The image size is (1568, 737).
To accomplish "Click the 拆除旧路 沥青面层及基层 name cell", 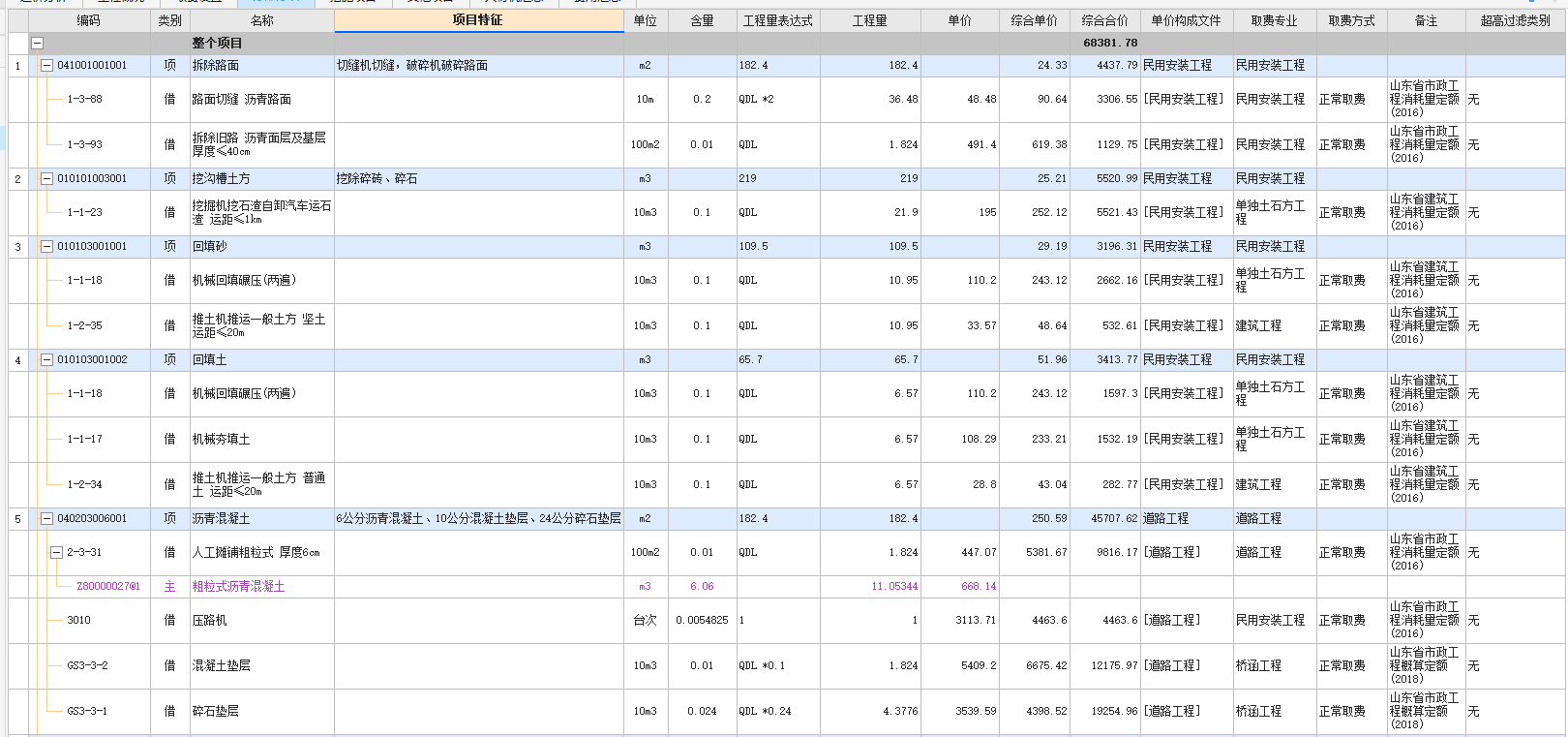I will [261, 144].
